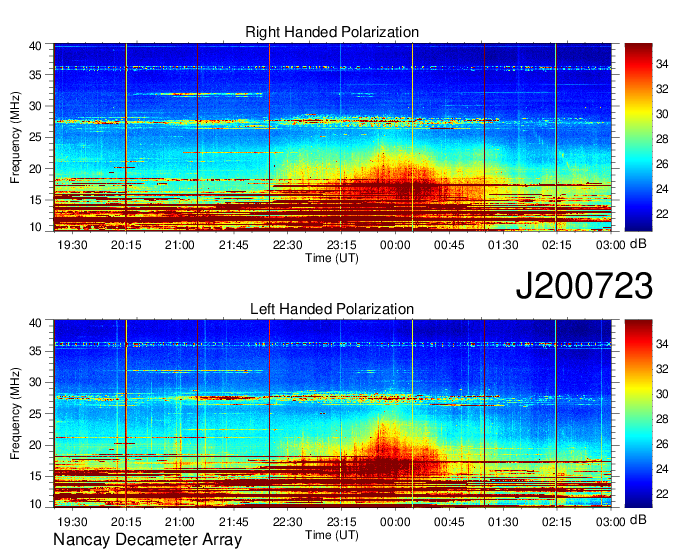680x552 pixels.
Task: Click "00:45" tick on Left Handed time axis
Action: click(x=449, y=522)
